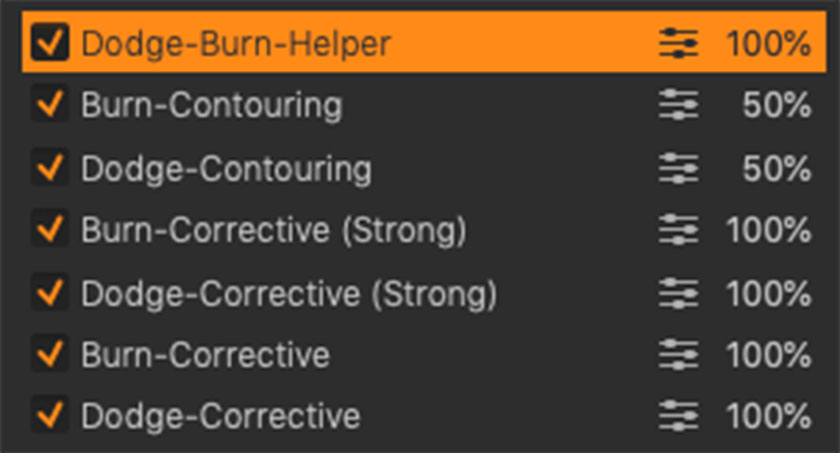Click the 50% opacity of Dodge-Contouring

coord(776,168)
